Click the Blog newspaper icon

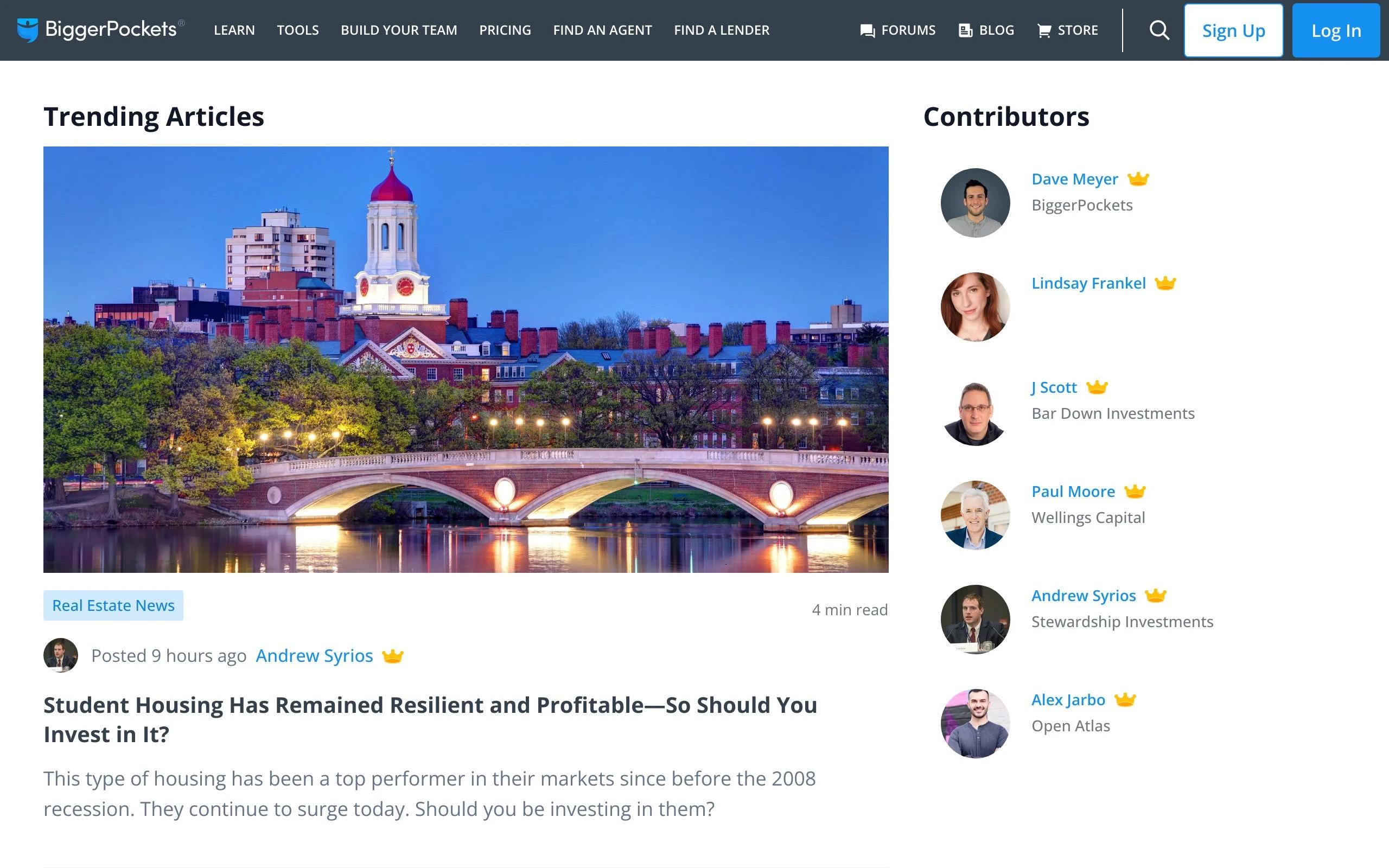(x=965, y=30)
